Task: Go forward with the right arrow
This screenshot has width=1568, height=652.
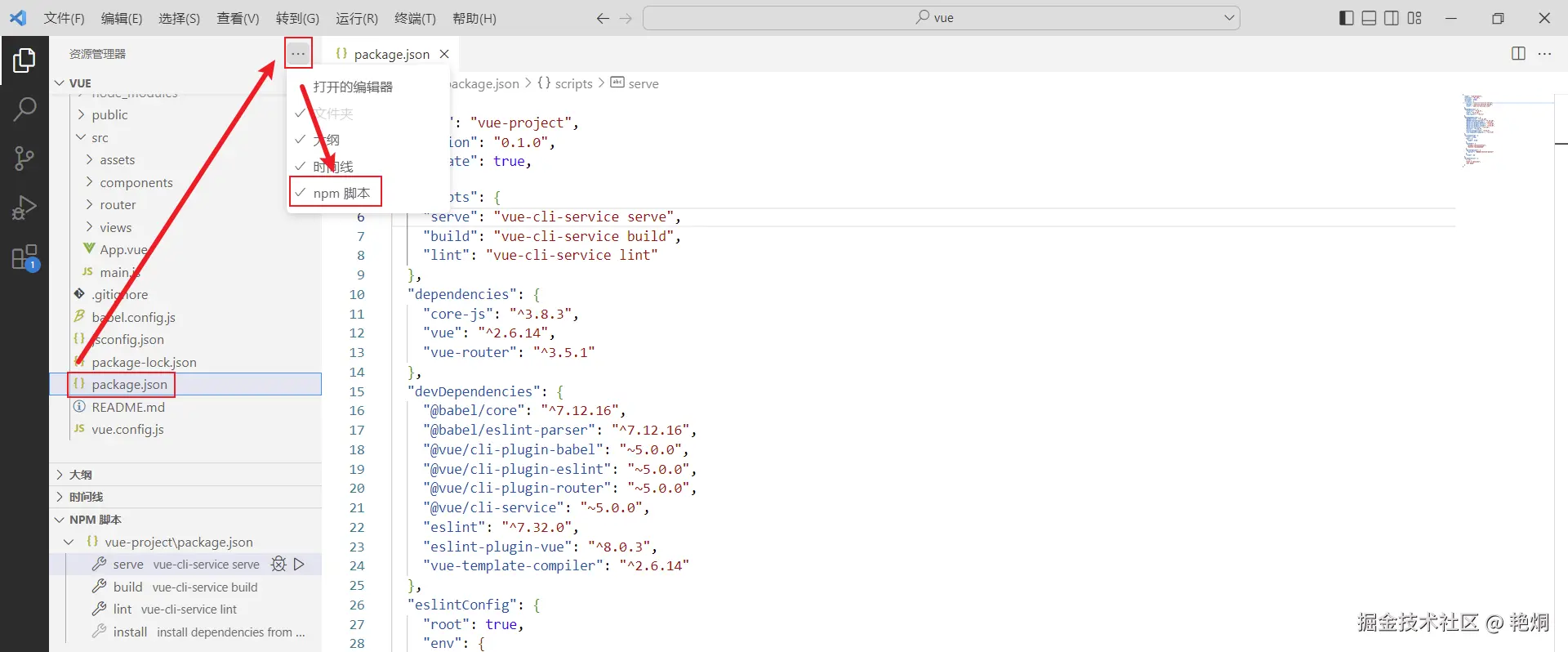Action: tap(626, 18)
